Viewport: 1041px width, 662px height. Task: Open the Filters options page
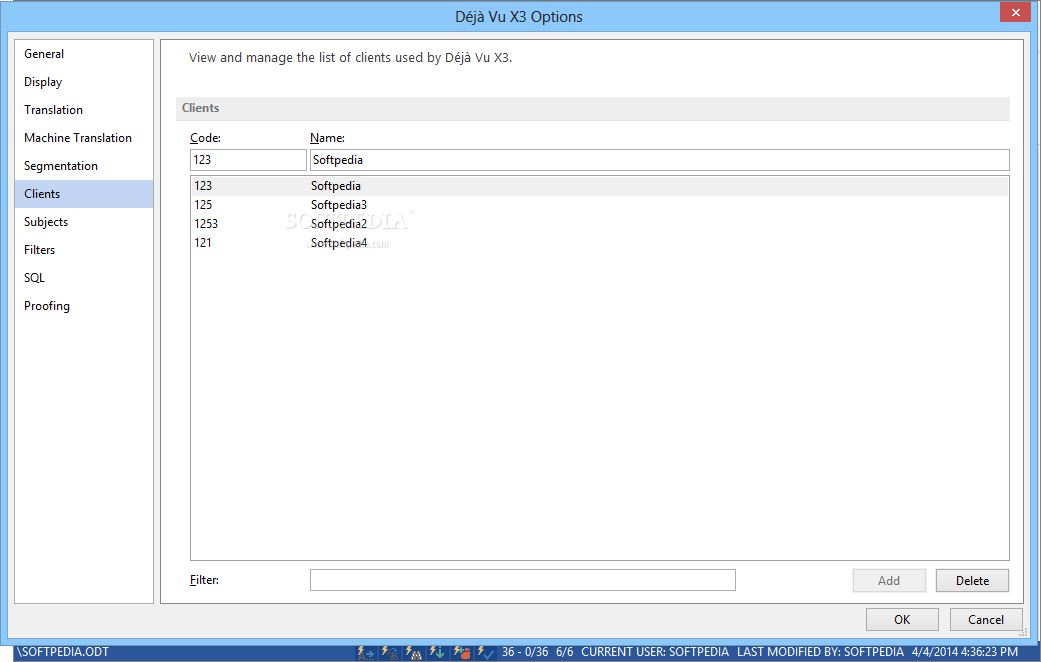point(84,250)
